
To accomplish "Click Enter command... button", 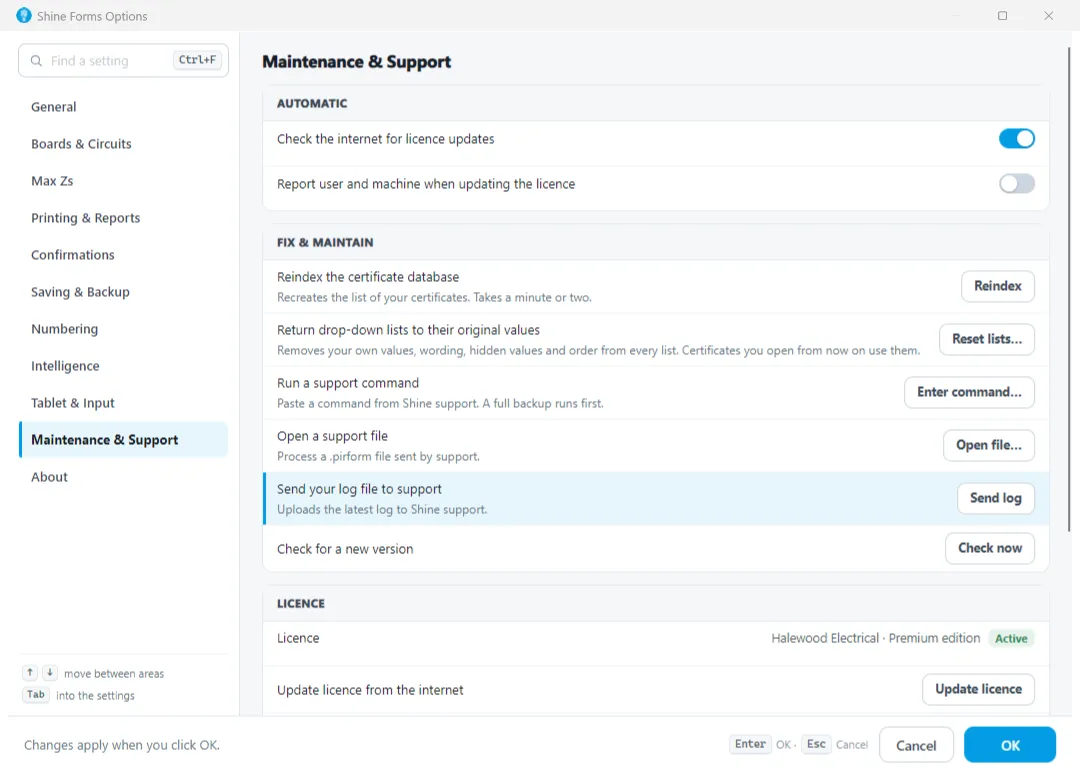I will pos(969,392).
